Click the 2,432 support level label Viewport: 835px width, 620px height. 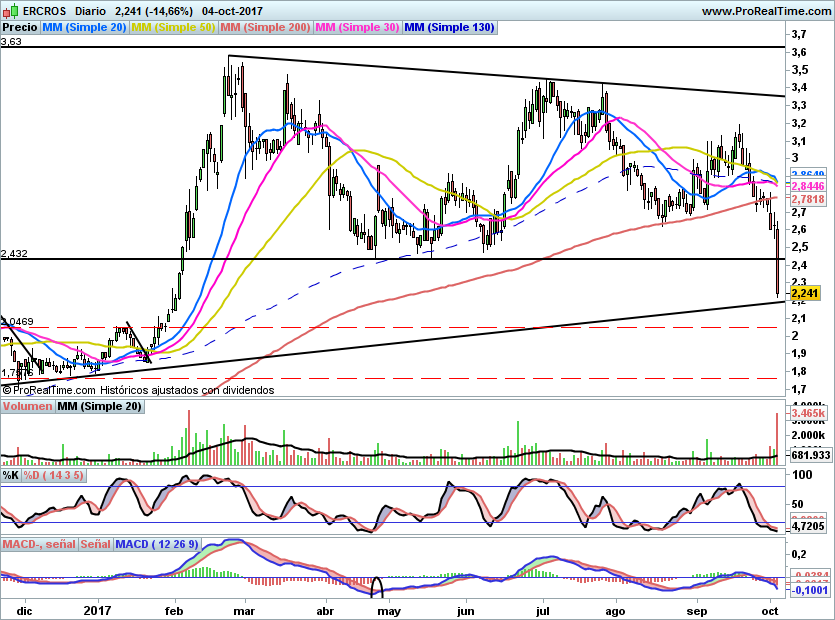(x=14, y=254)
